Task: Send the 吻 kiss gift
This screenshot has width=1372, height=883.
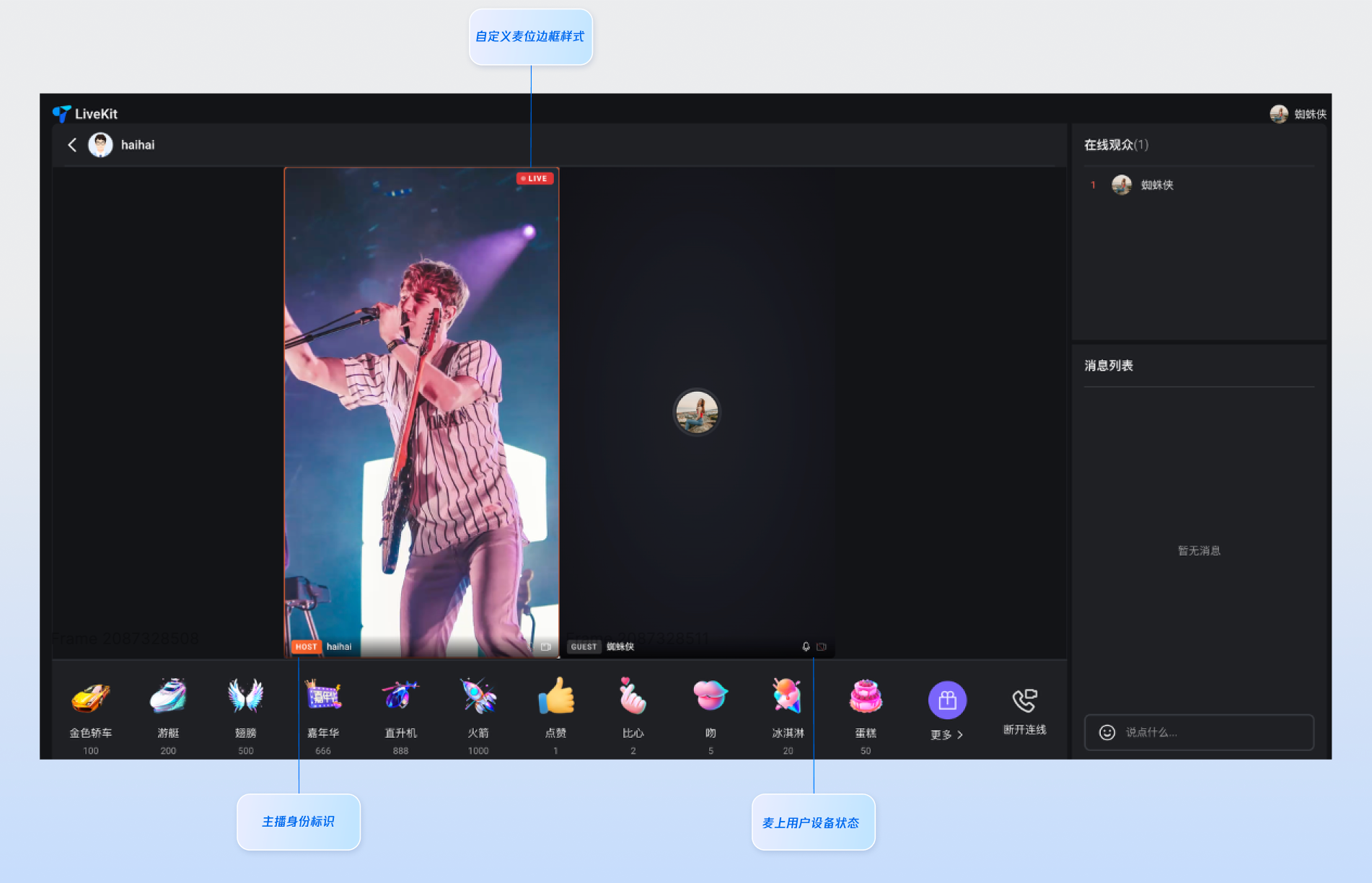Action: (x=711, y=716)
